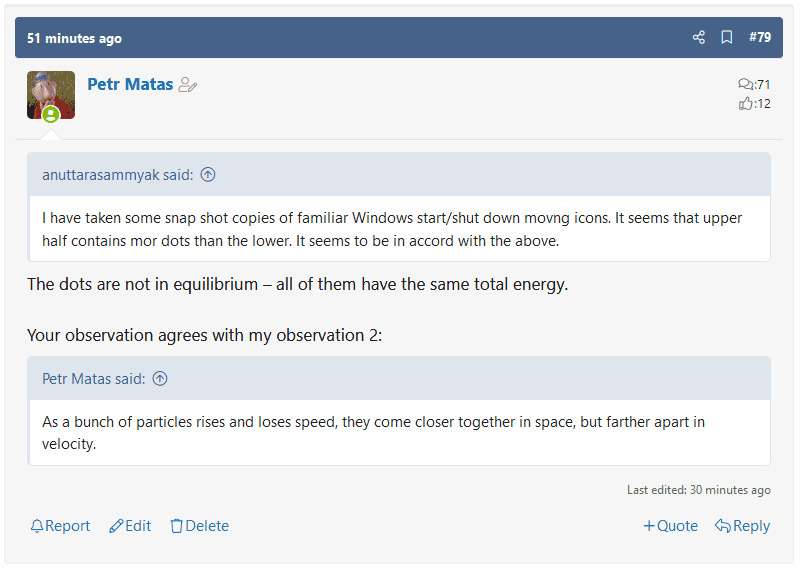Delete this post with the Delete button
The width and height of the screenshot is (800, 569).
pos(199,526)
